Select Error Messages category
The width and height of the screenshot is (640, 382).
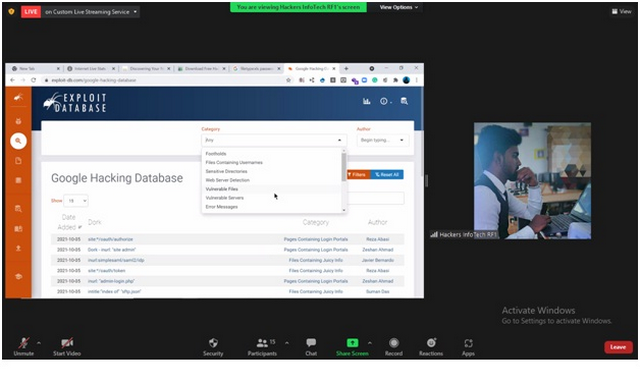click(272, 207)
